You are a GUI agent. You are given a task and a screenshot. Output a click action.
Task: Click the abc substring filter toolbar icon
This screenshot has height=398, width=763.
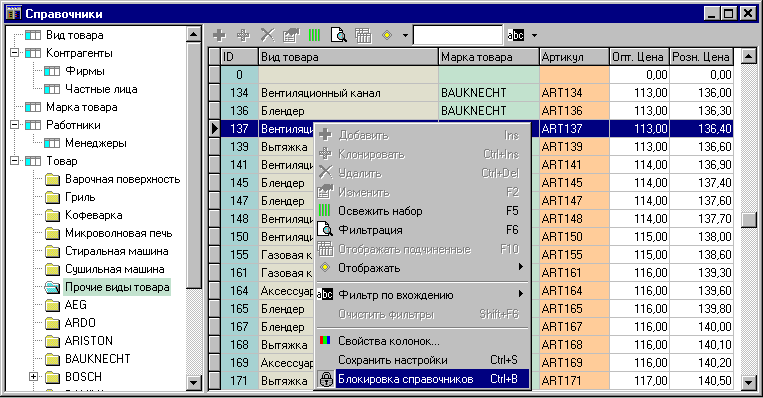[x=516, y=35]
